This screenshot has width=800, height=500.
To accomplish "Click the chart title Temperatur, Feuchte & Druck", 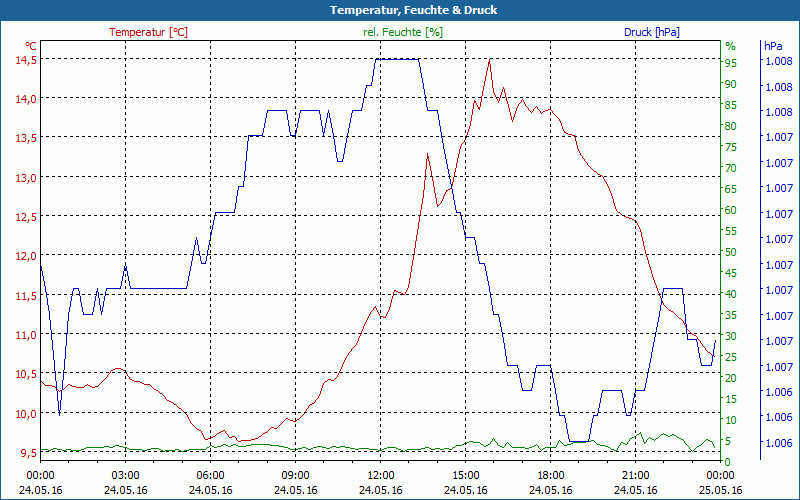I will pyautogui.click(x=400, y=10).
